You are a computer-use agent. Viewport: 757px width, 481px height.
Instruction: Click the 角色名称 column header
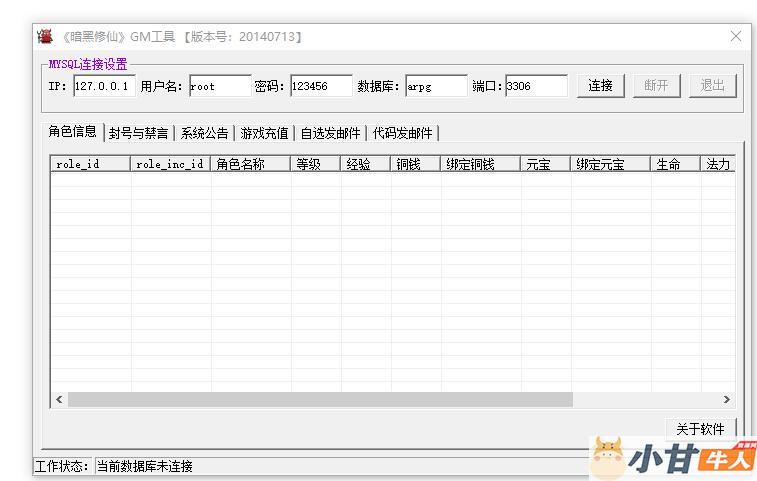pyautogui.click(x=250, y=164)
